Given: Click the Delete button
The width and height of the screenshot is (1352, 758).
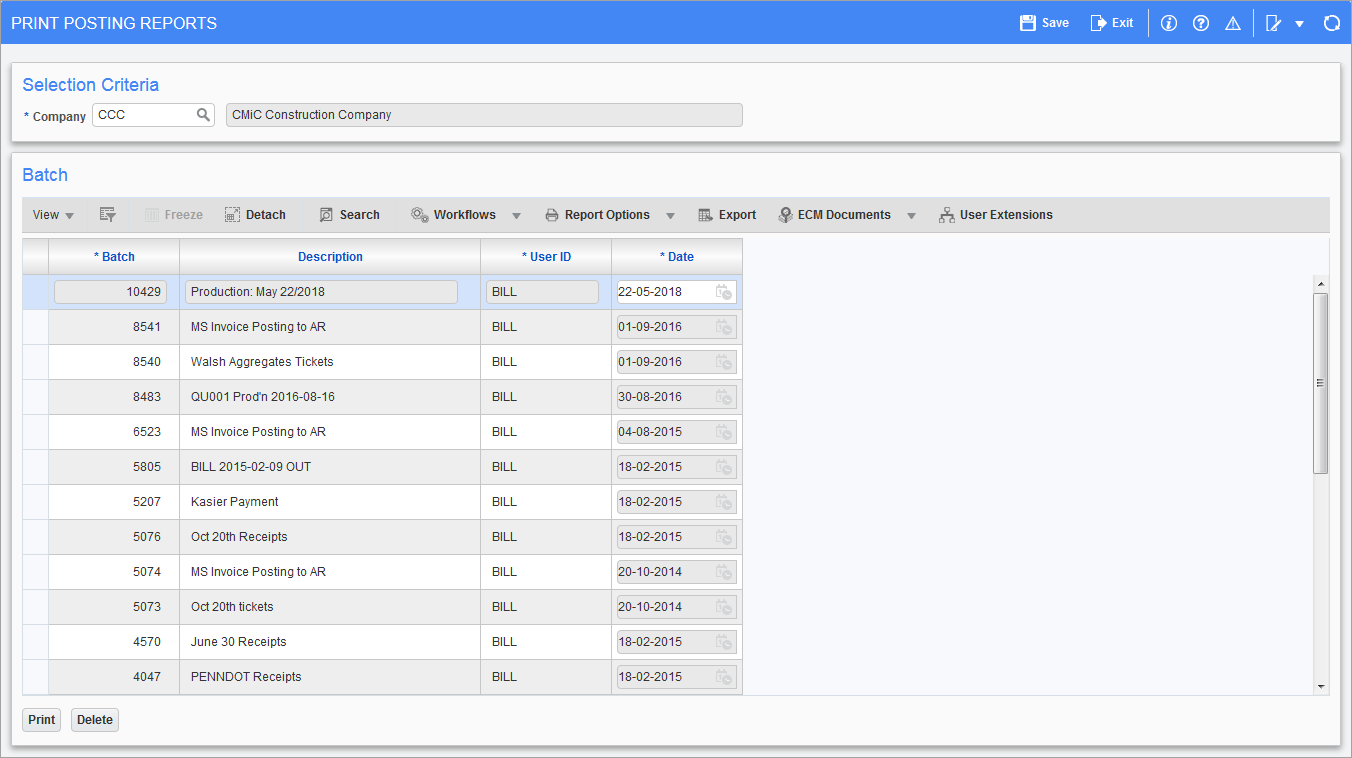Looking at the screenshot, I should tap(95, 720).
